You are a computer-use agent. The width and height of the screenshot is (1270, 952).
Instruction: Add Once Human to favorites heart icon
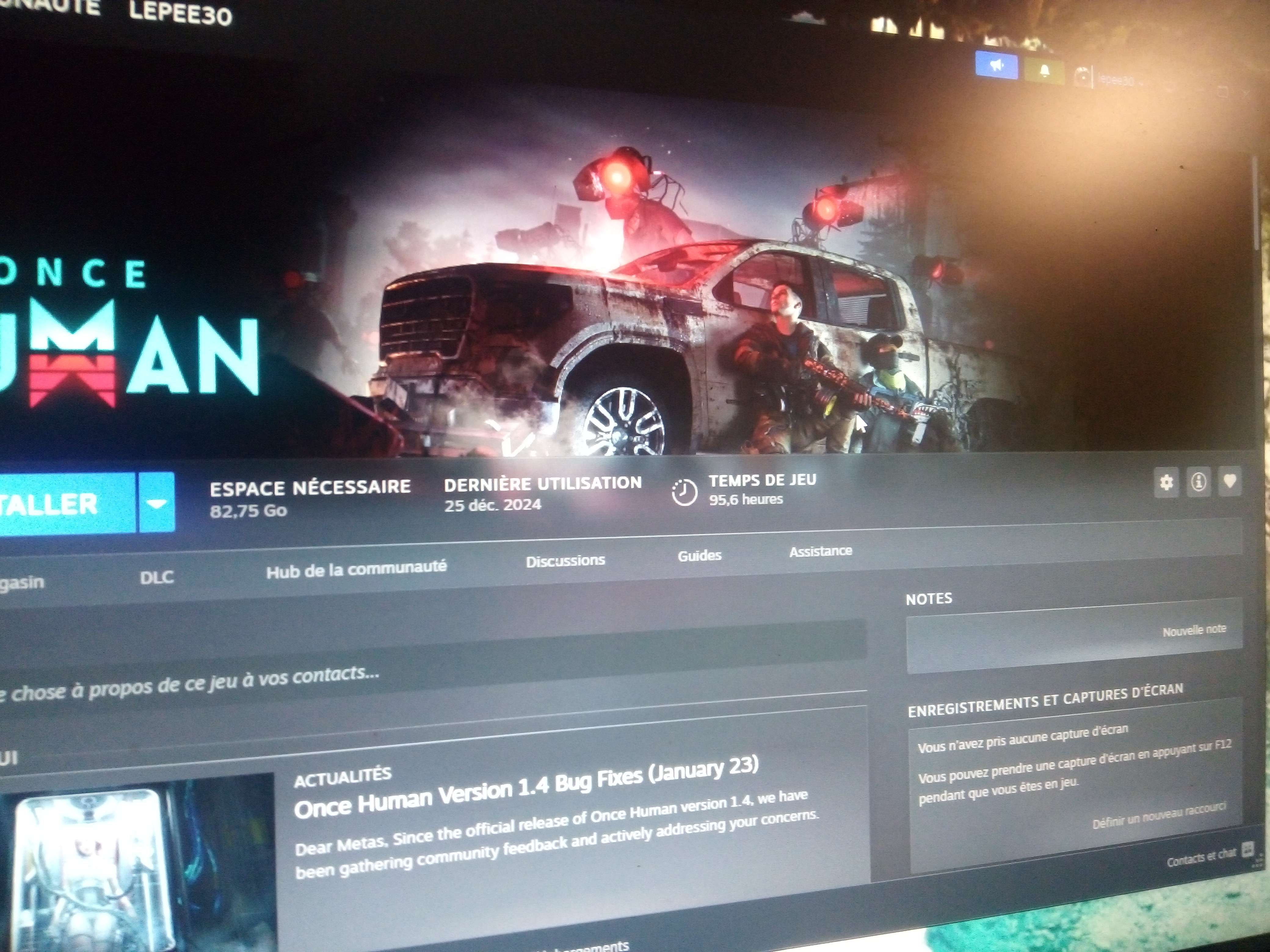point(1229,481)
